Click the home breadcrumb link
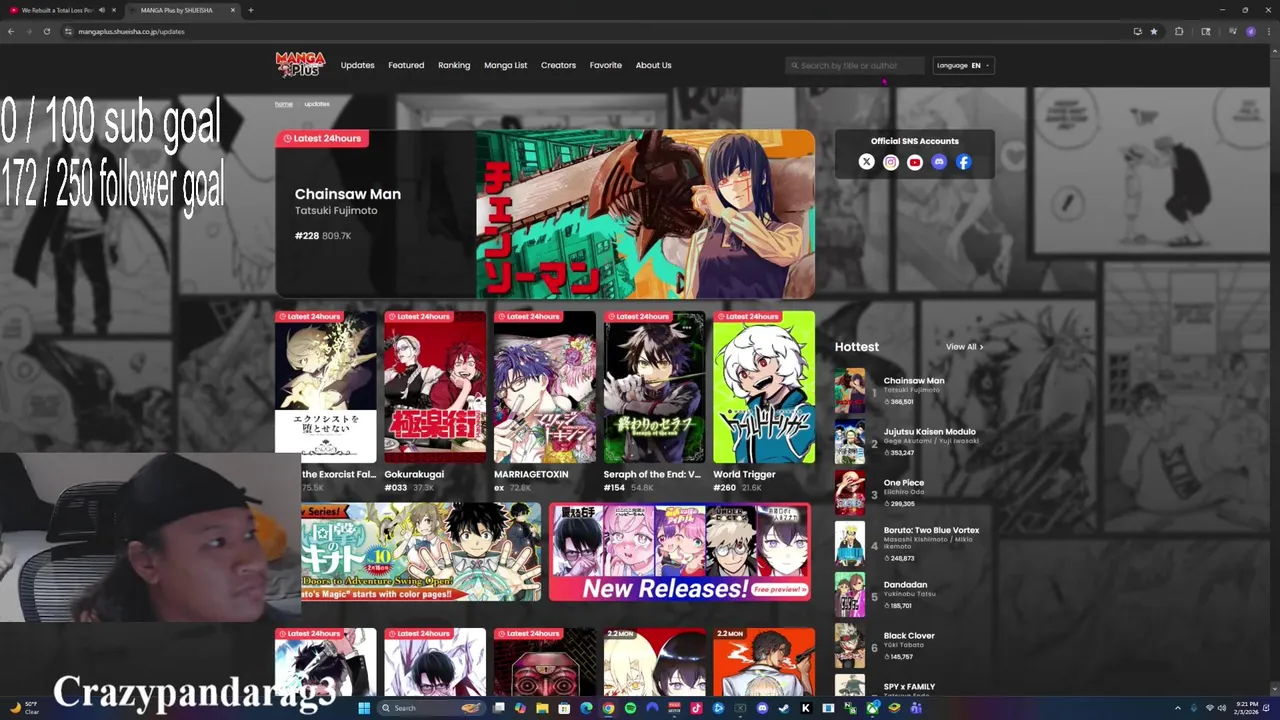Image resolution: width=1280 pixels, height=720 pixels. (284, 104)
